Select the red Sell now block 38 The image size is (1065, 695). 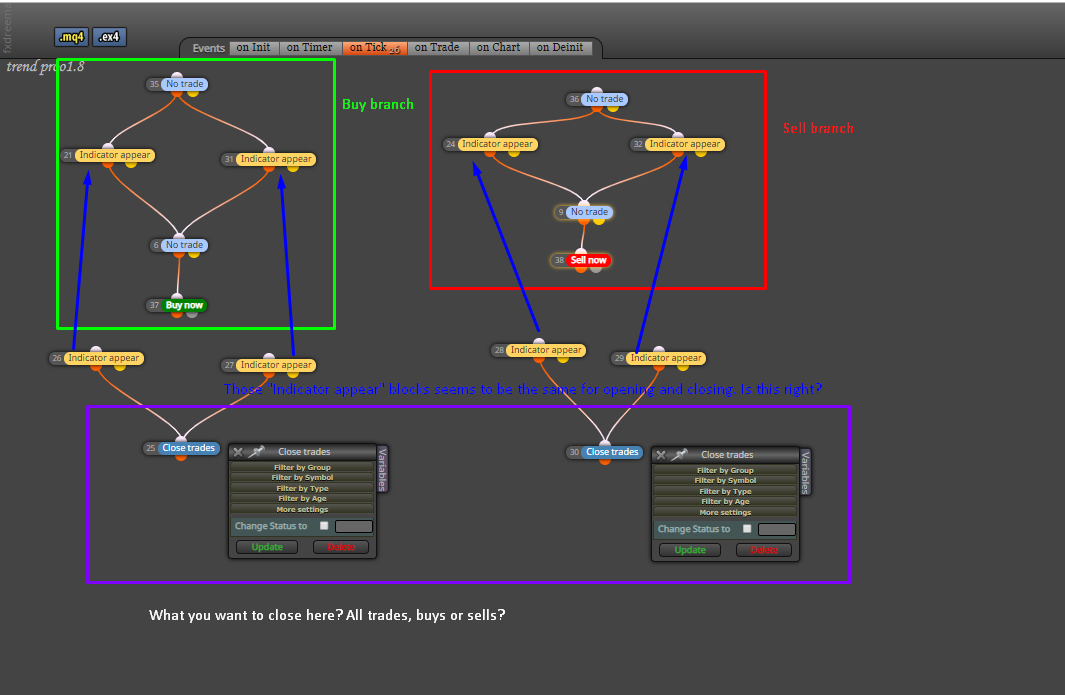tap(588, 260)
